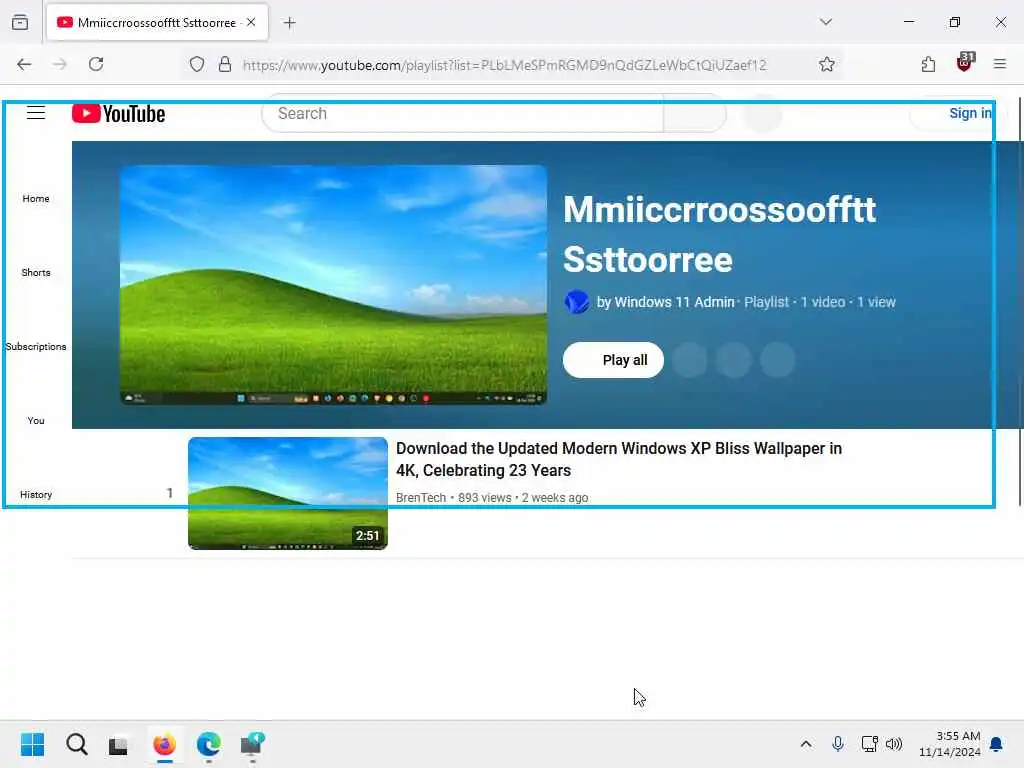Click the Play all button

pyautogui.click(x=613, y=360)
